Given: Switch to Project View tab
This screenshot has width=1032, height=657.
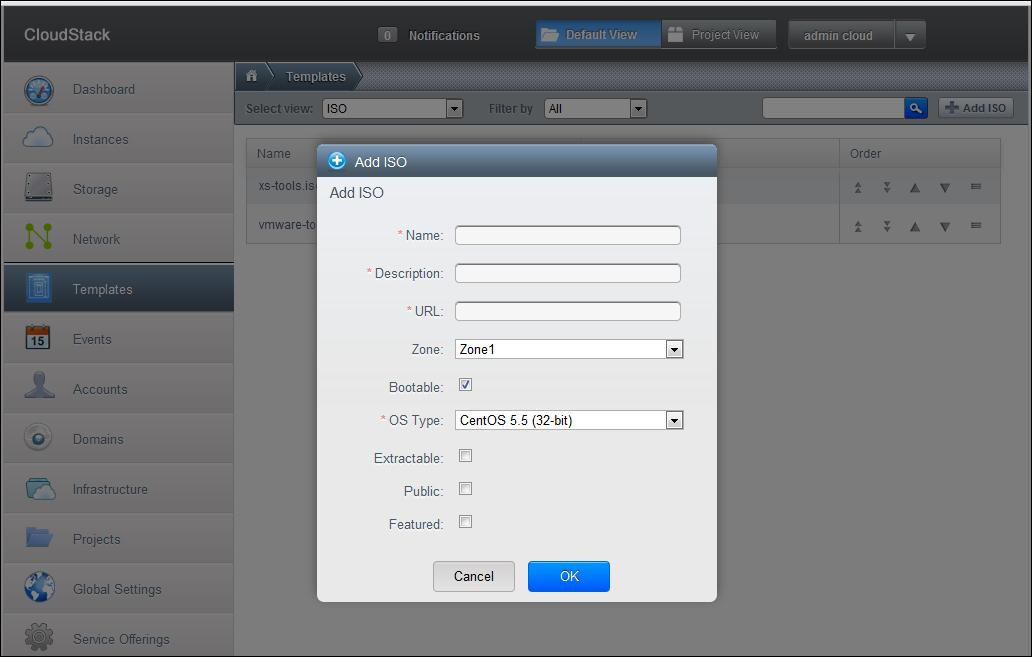Looking at the screenshot, I should (714, 35).
